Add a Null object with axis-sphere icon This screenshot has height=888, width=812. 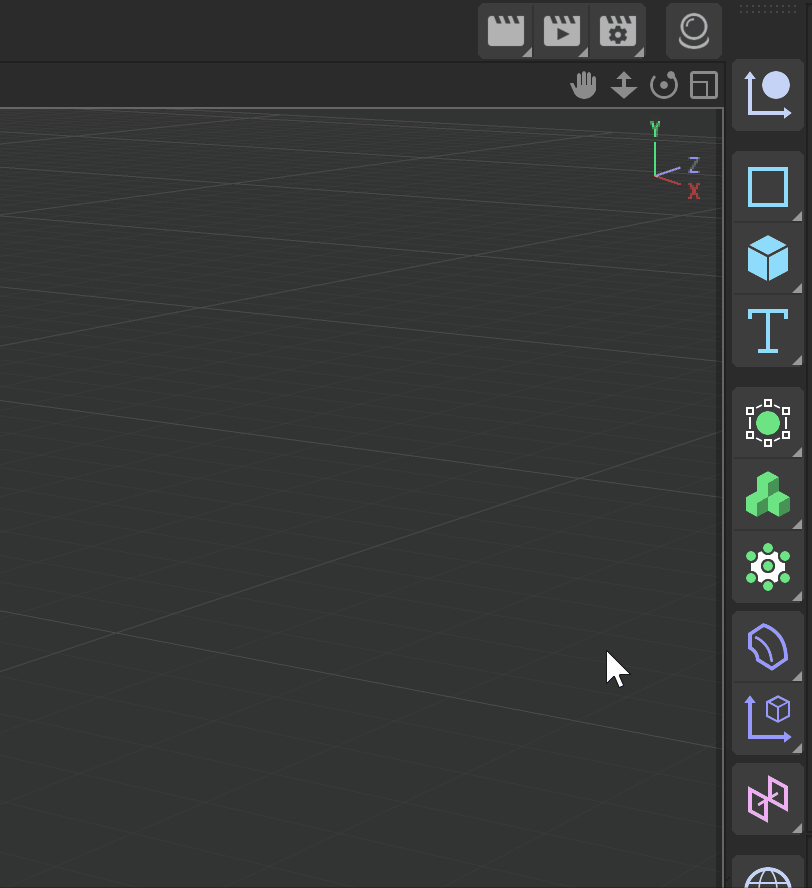(768, 95)
